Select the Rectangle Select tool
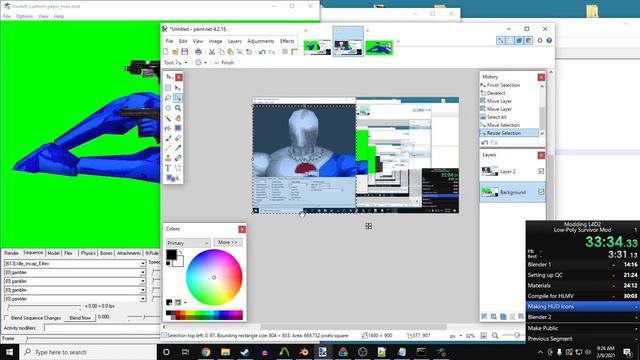 tap(168, 88)
